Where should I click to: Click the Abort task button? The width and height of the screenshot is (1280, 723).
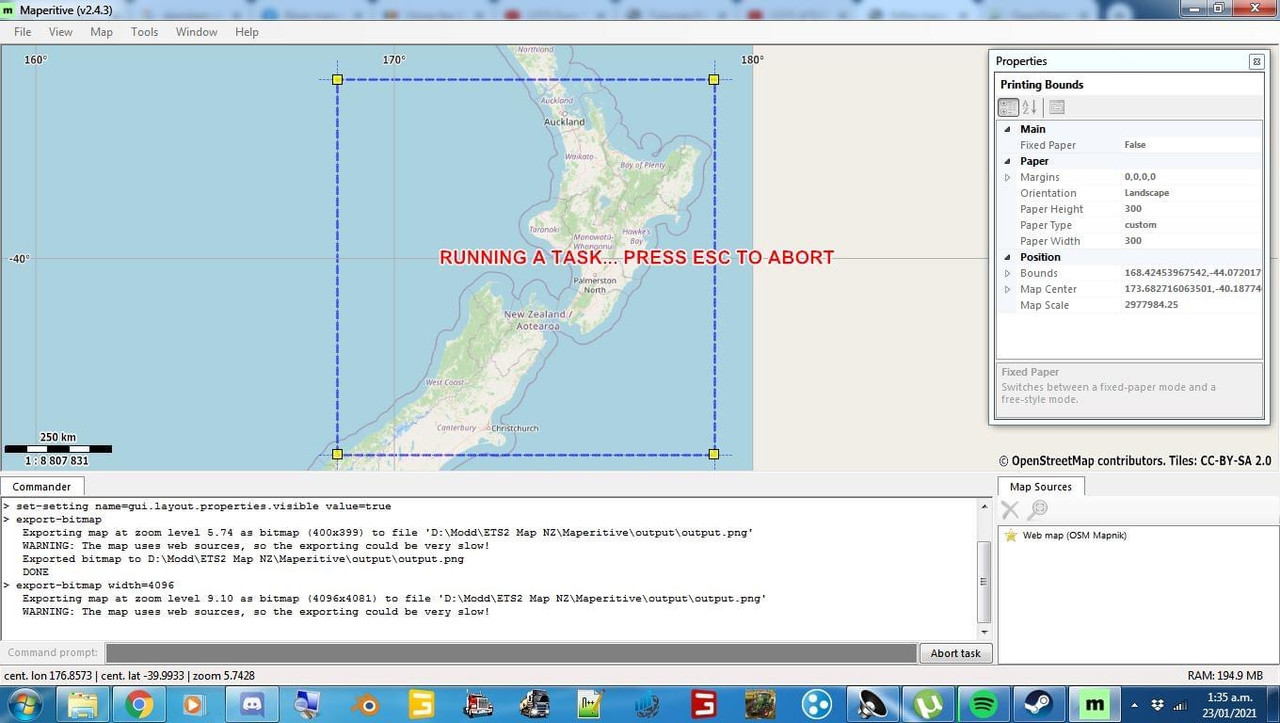coord(956,653)
